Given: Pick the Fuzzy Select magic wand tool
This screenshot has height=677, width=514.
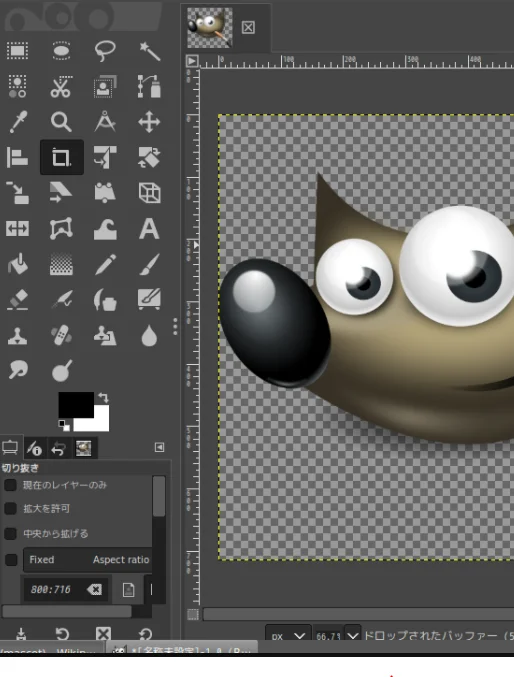Looking at the screenshot, I should pos(149,51).
